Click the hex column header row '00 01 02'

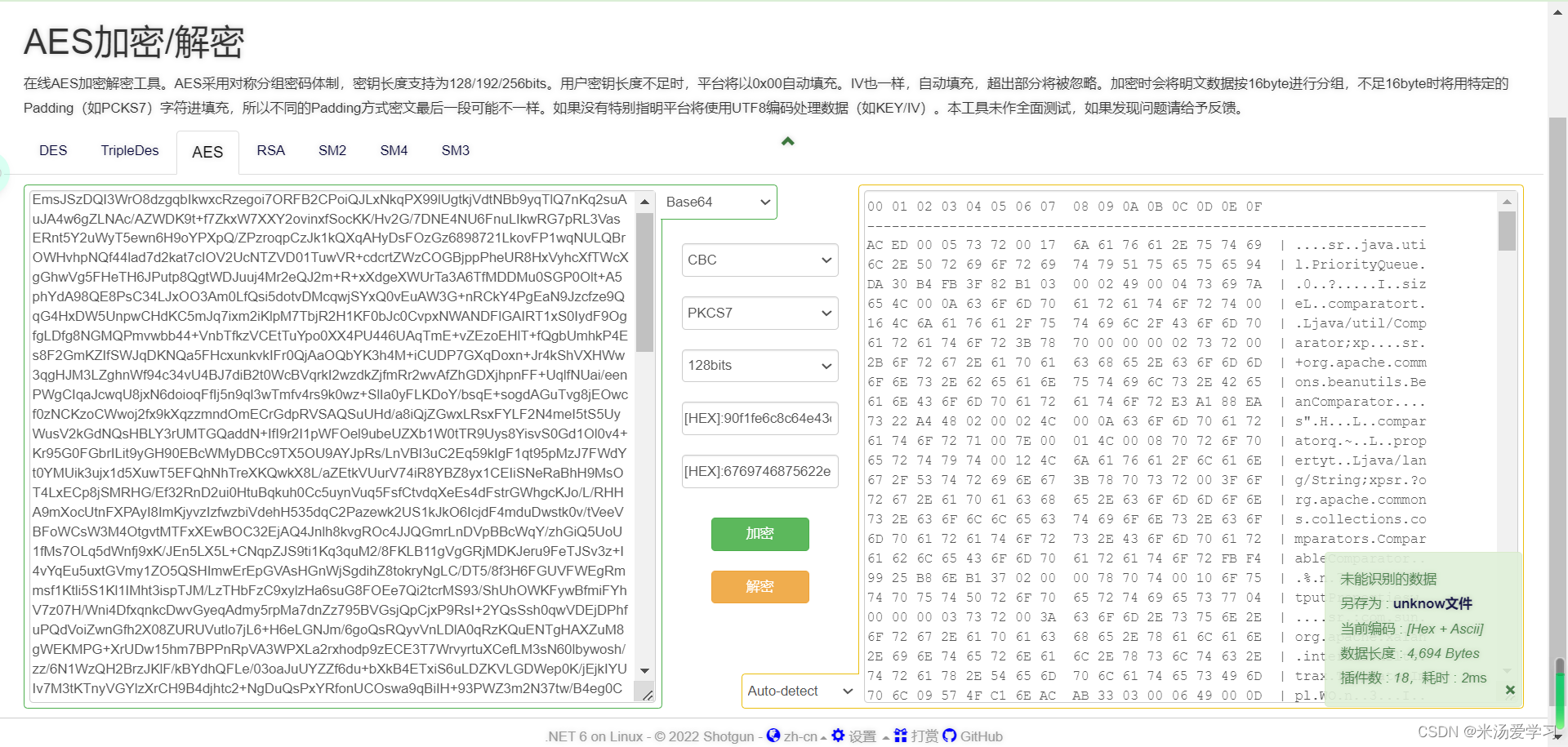point(1064,207)
